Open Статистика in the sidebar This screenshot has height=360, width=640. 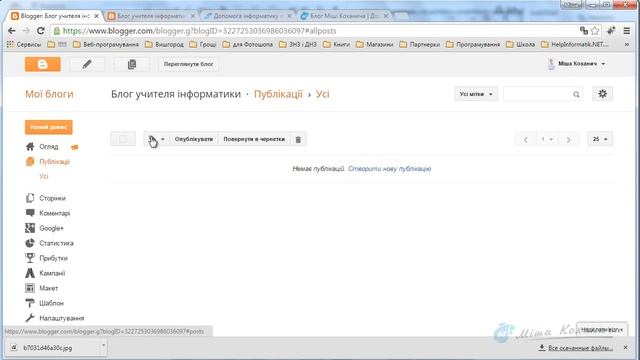pyautogui.click(x=56, y=243)
